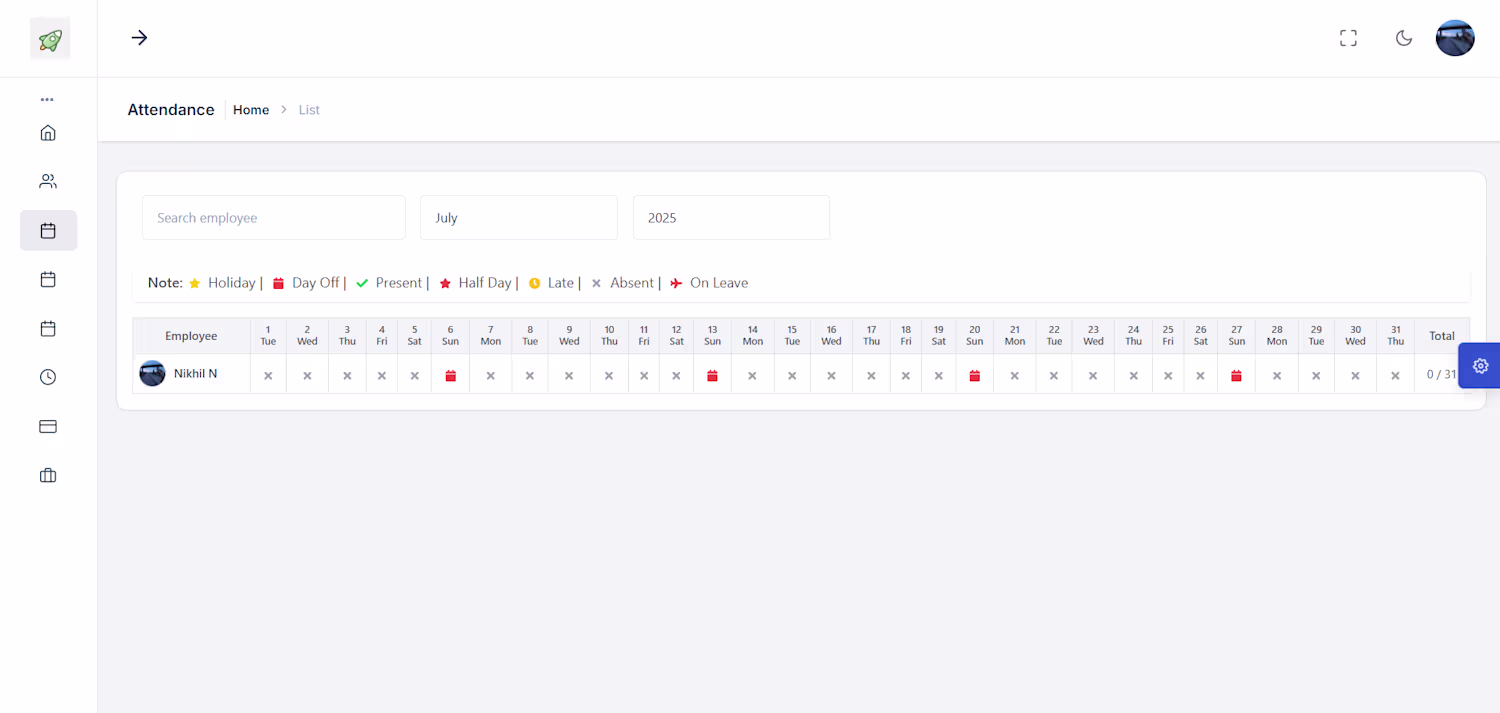Open the July month dropdown
1500x713 pixels.
click(x=519, y=217)
